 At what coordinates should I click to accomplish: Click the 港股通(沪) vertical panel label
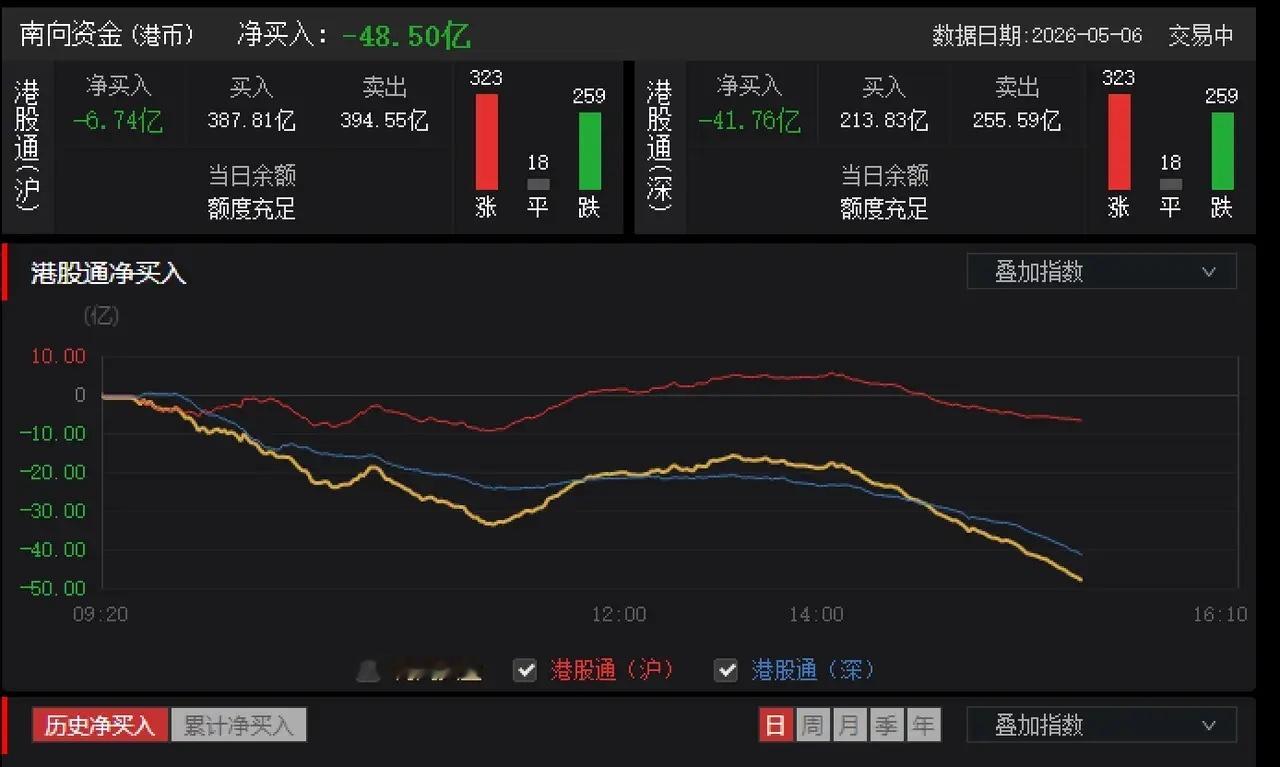[27, 147]
